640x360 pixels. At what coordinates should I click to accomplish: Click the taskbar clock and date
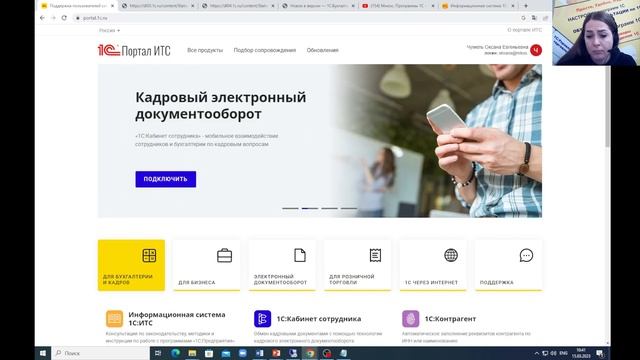[581, 353]
